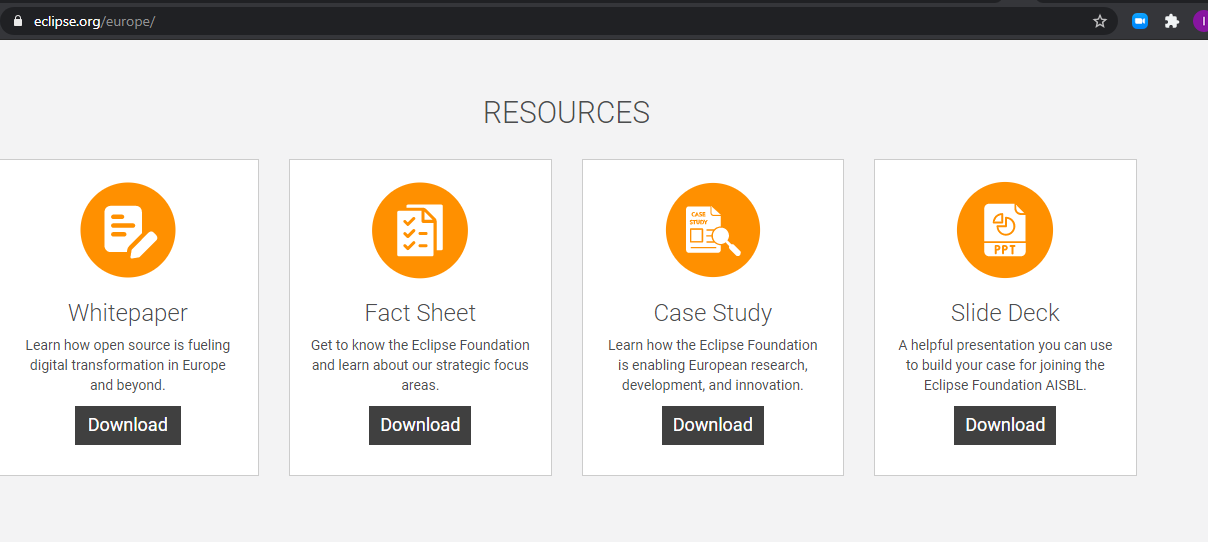View site info via the lock icon
This screenshot has height=542, width=1208.
pyautogui.click(x=17, y=21)
